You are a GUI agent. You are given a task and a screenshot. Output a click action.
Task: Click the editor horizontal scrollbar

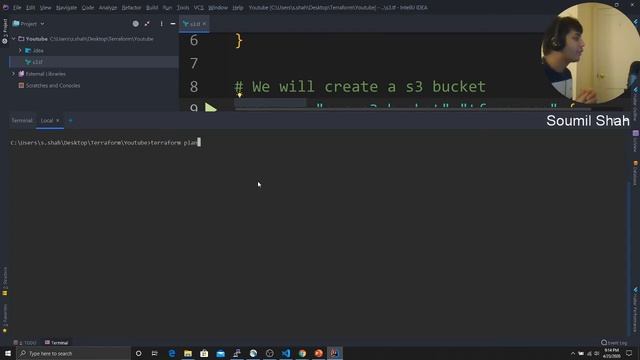(412, 109)
